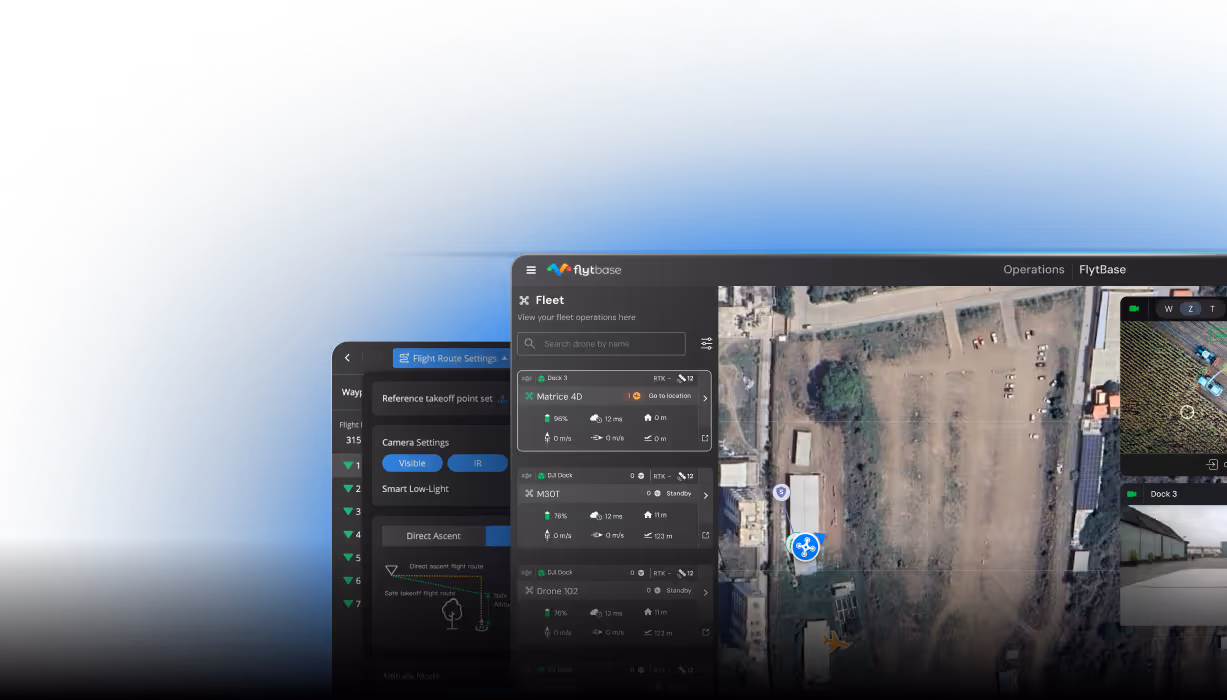Select the M30T drone name
This screenshot has width=1227, height=700.
click(548, 494)
